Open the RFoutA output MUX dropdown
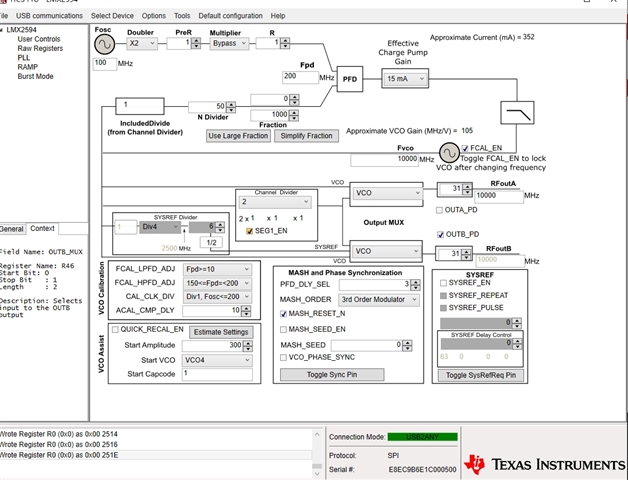This screenshot has height=480, width=628. point(386,193)
